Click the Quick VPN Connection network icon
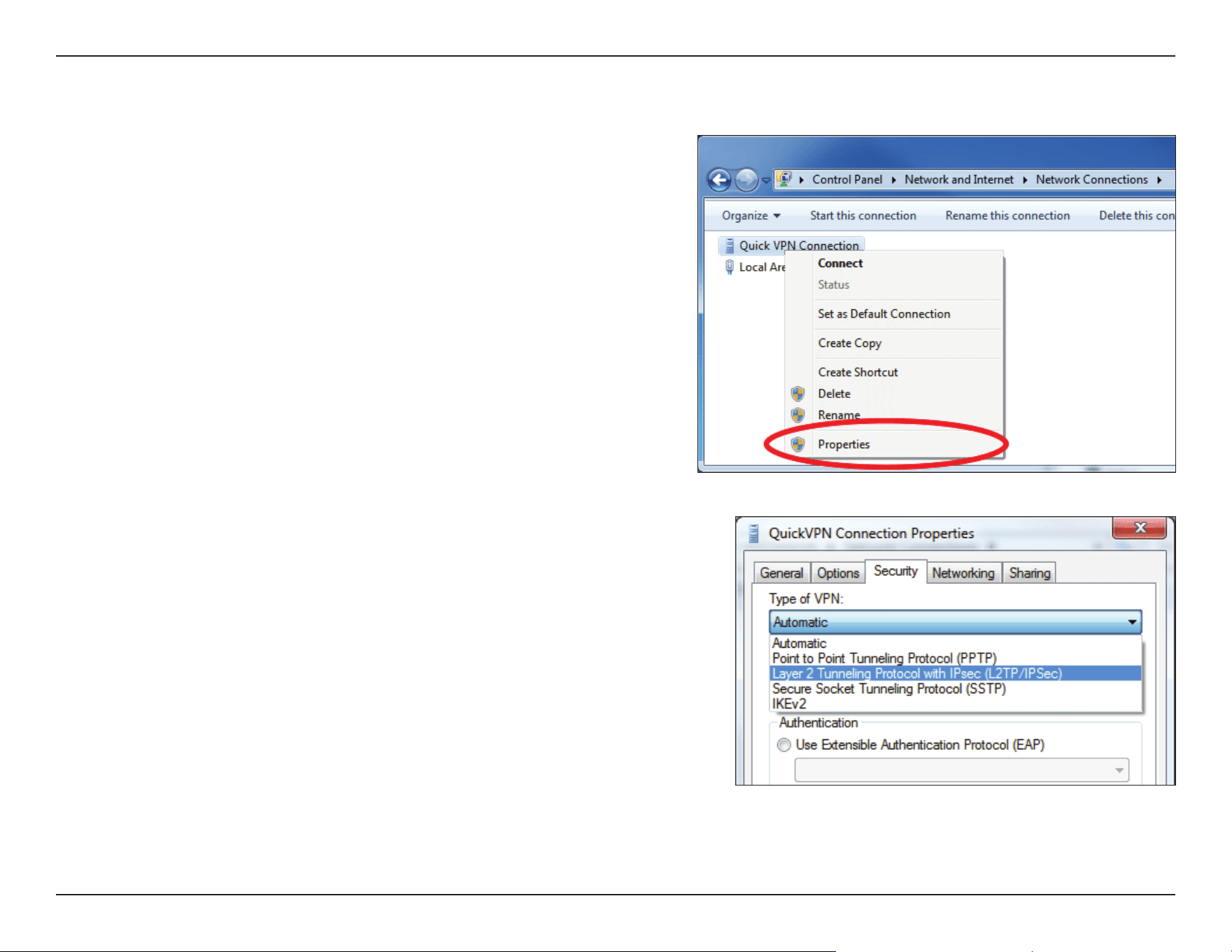The image size is (1232, 952). pyautogui.click(x=729, y=246)
